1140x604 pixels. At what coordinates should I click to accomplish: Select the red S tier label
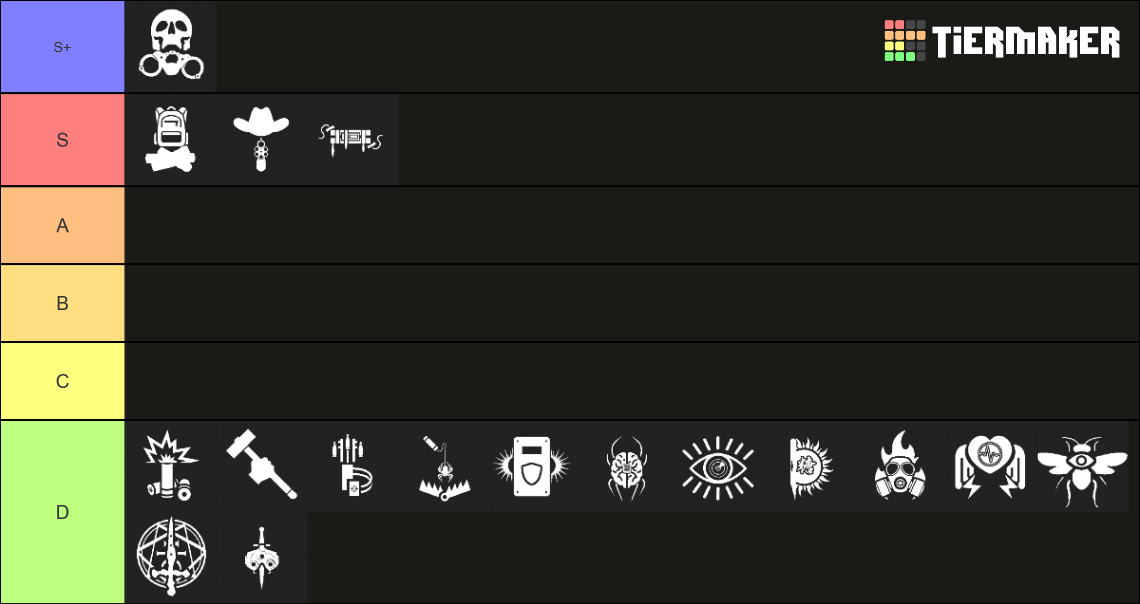point(62,139)
